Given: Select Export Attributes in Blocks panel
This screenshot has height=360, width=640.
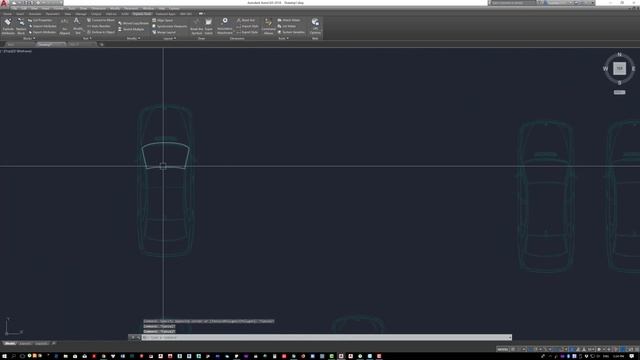Looking at the screenshot, I should tap(42, 32).
